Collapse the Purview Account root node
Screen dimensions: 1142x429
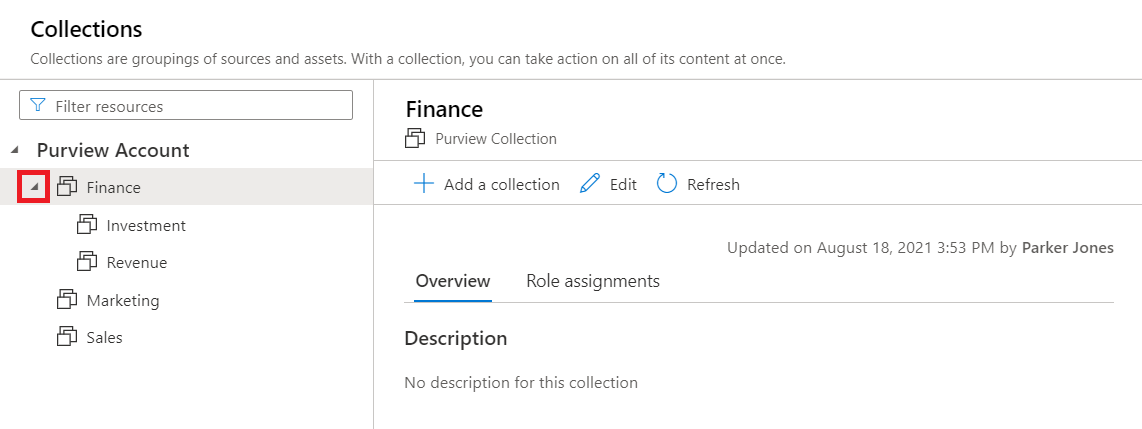coord(15,150)
